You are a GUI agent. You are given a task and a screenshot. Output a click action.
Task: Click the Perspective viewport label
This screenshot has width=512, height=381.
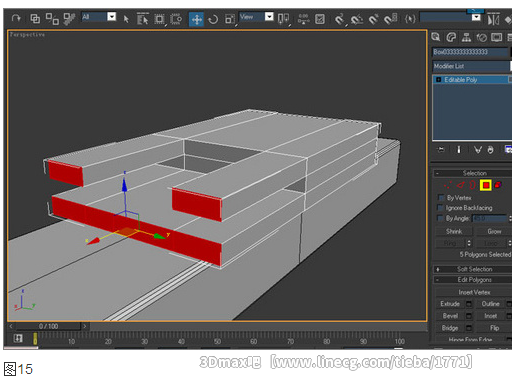(x=27, y=35)
